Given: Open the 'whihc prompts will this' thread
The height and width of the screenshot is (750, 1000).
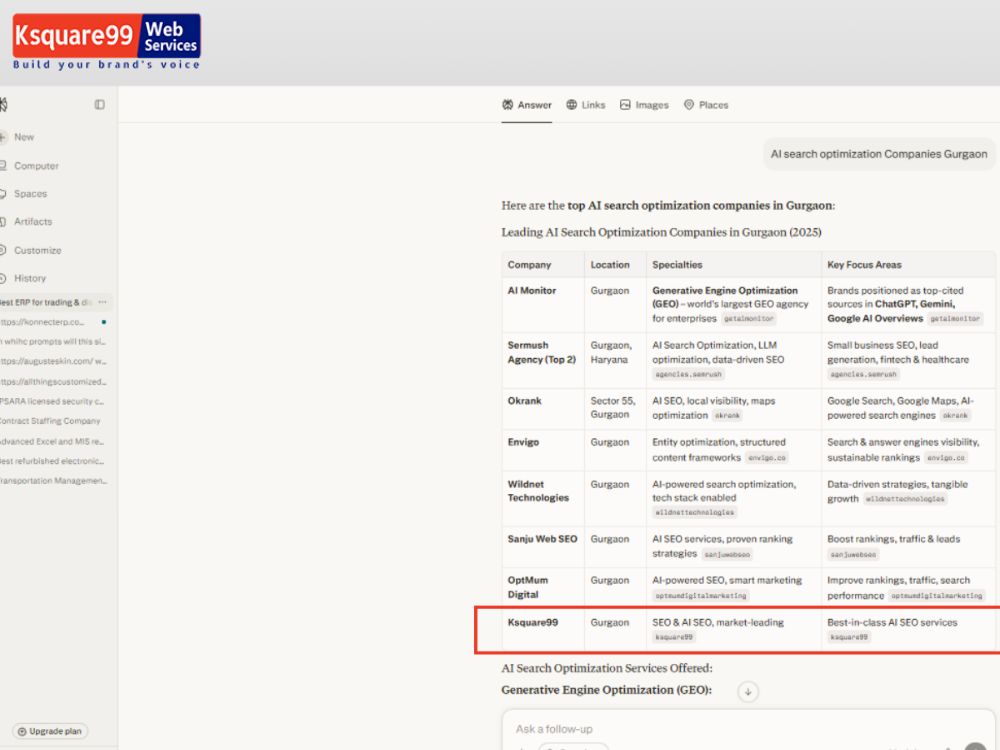Looking at the screenshot, I should [53, 342].
